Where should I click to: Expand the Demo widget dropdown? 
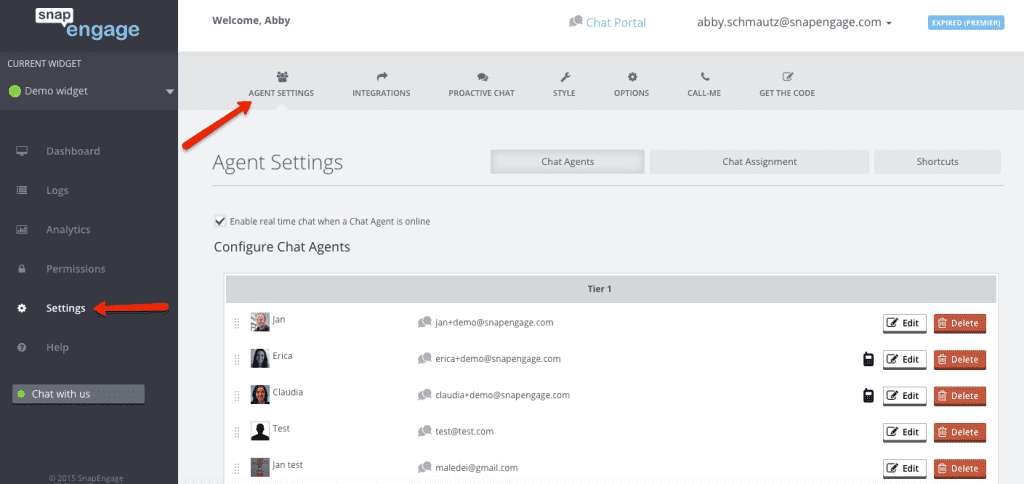pyautogui.click(x=169, y=91)
